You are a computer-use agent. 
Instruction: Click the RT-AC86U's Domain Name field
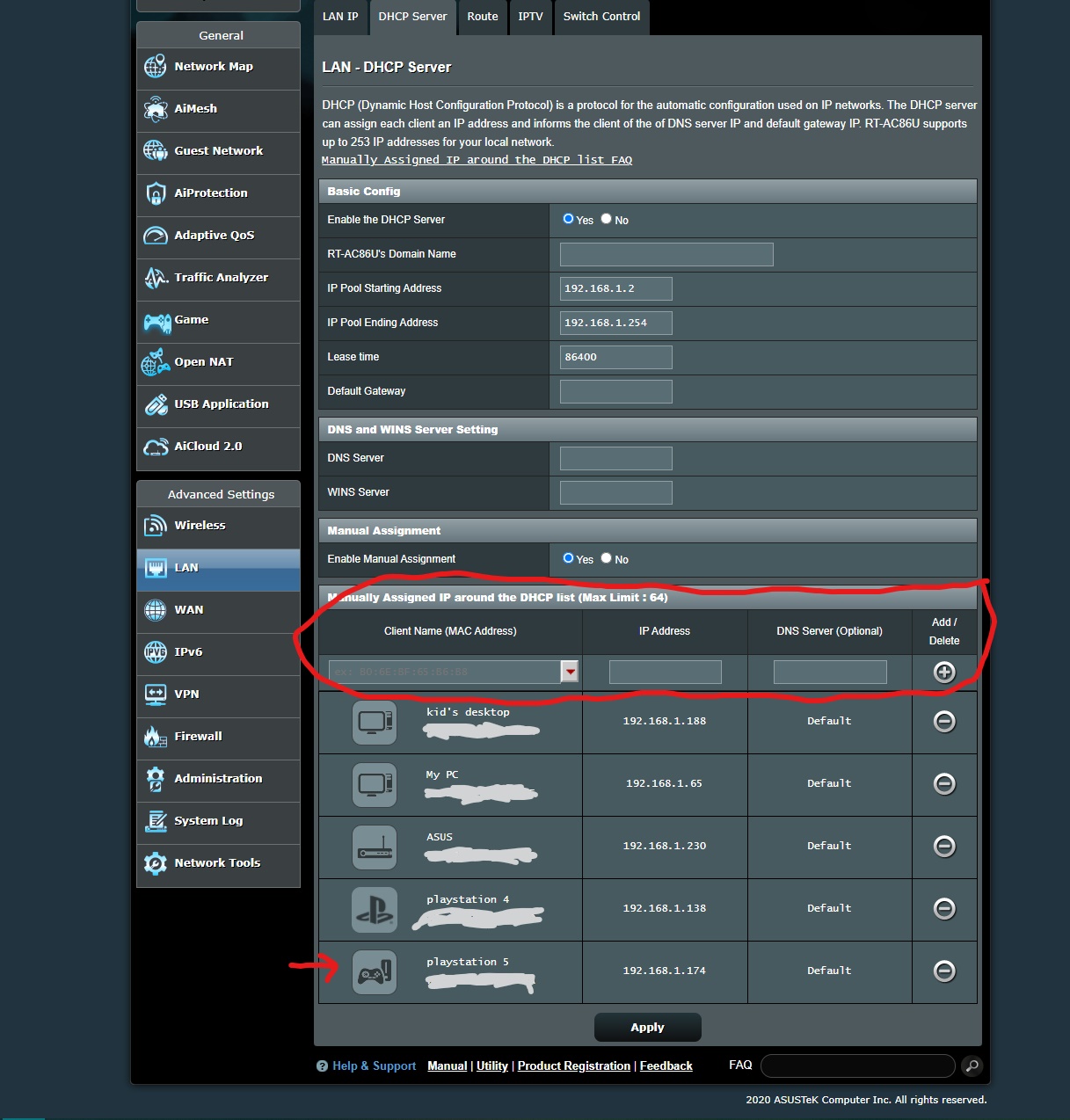click(x=666, y=255)
